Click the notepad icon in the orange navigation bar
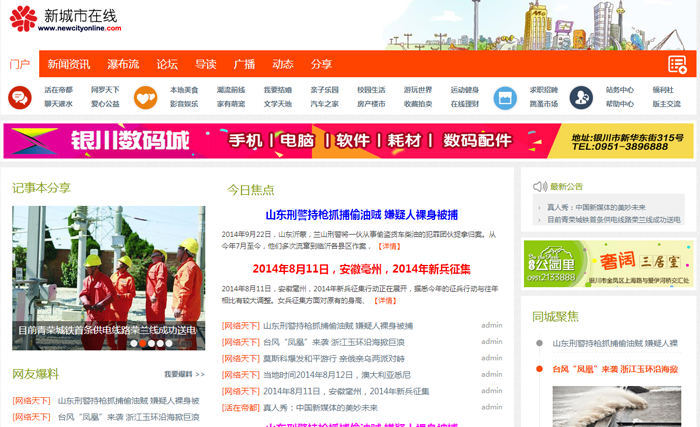The image size is (700, 427). [677, 64]
